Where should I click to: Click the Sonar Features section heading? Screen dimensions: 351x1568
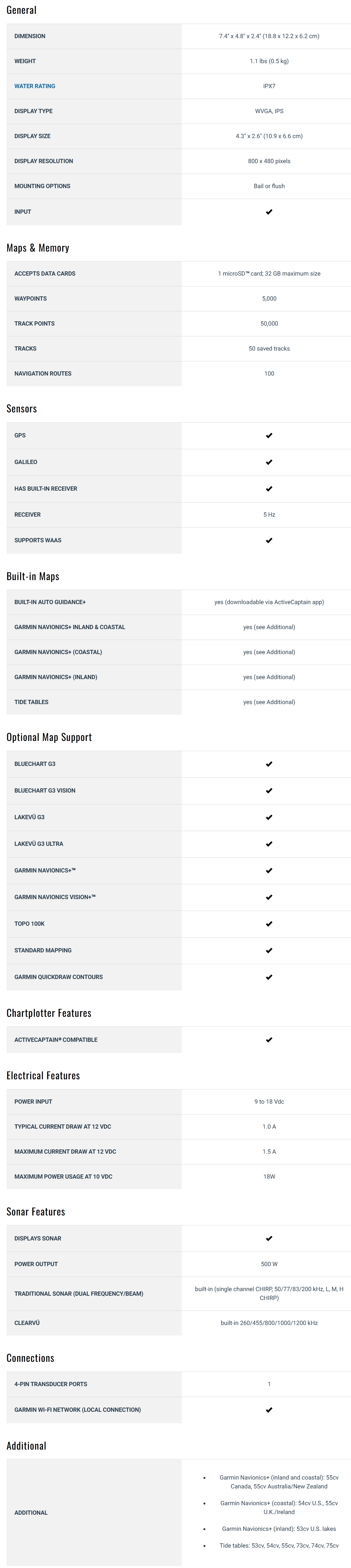point(36,1212)
